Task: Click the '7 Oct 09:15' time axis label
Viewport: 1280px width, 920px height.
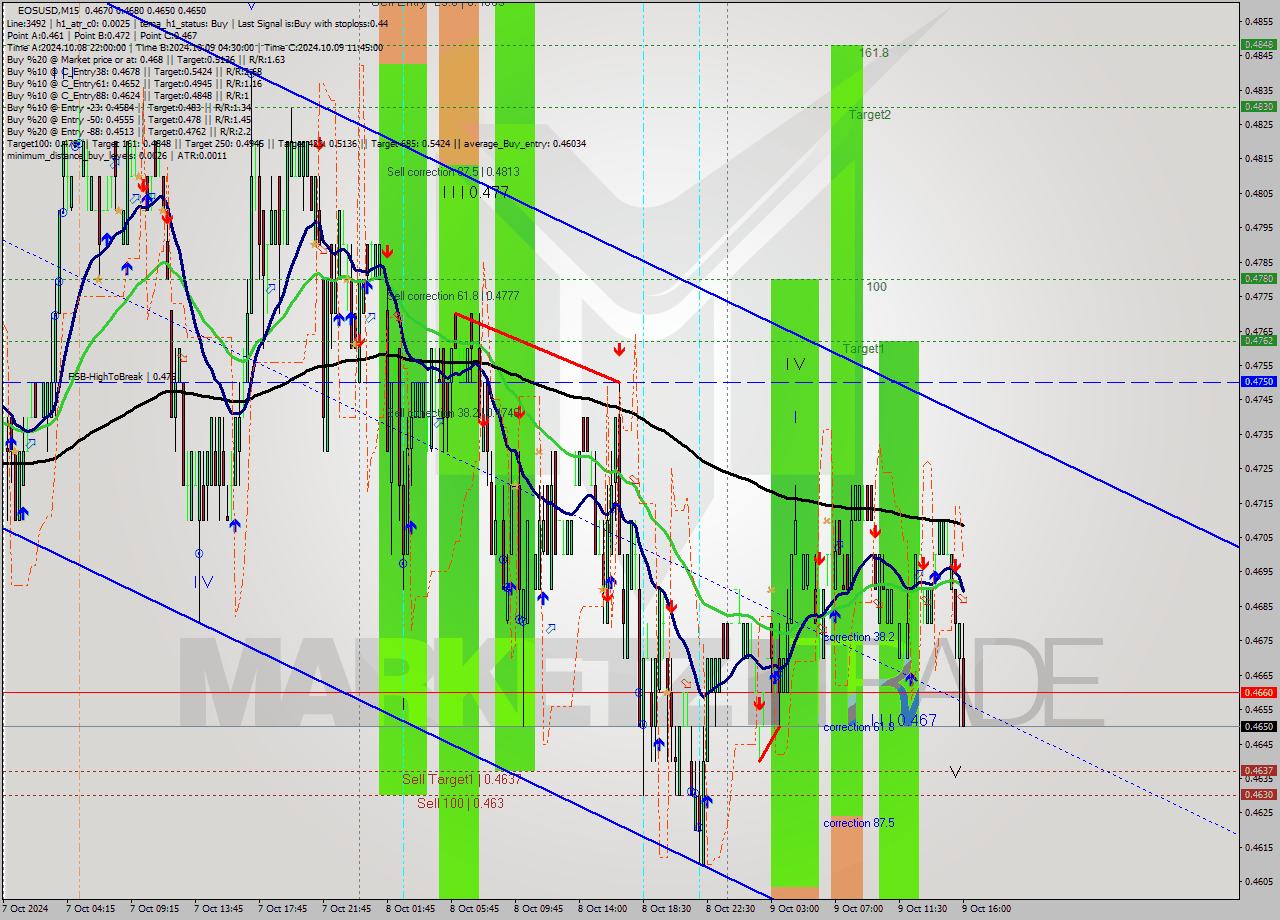Action: click(x=154, y=909)
